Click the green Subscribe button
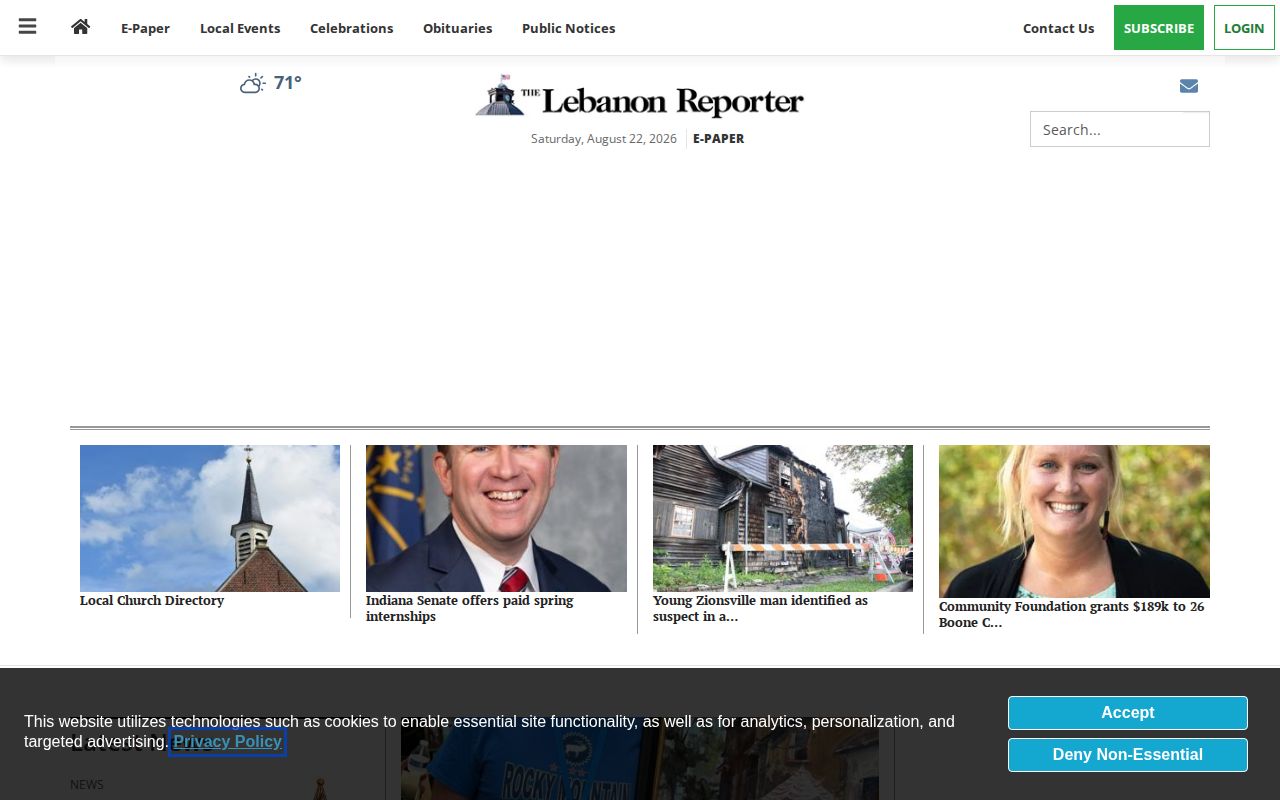 pos(1158,28)
